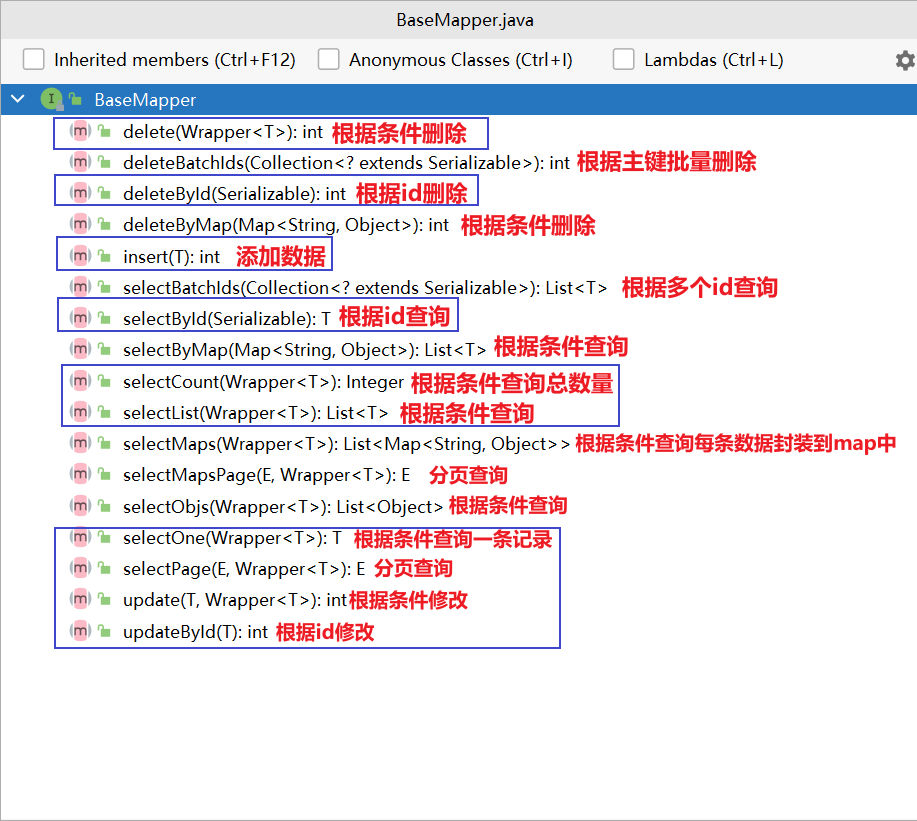Select selectMapsPage(E, Wrapper<T>): E method
Image resolution: width=917 pixels, height=821 pixels.
(267, 475)
